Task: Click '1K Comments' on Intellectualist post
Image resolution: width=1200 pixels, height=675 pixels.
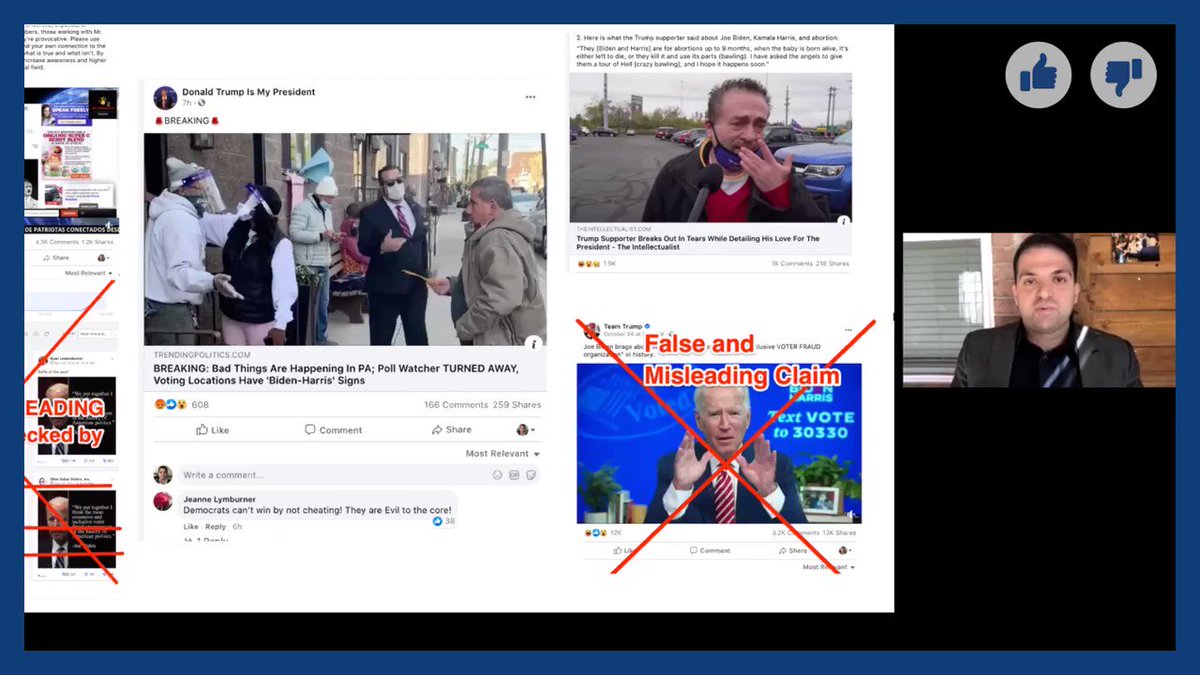Action: (x=791, y=263)
